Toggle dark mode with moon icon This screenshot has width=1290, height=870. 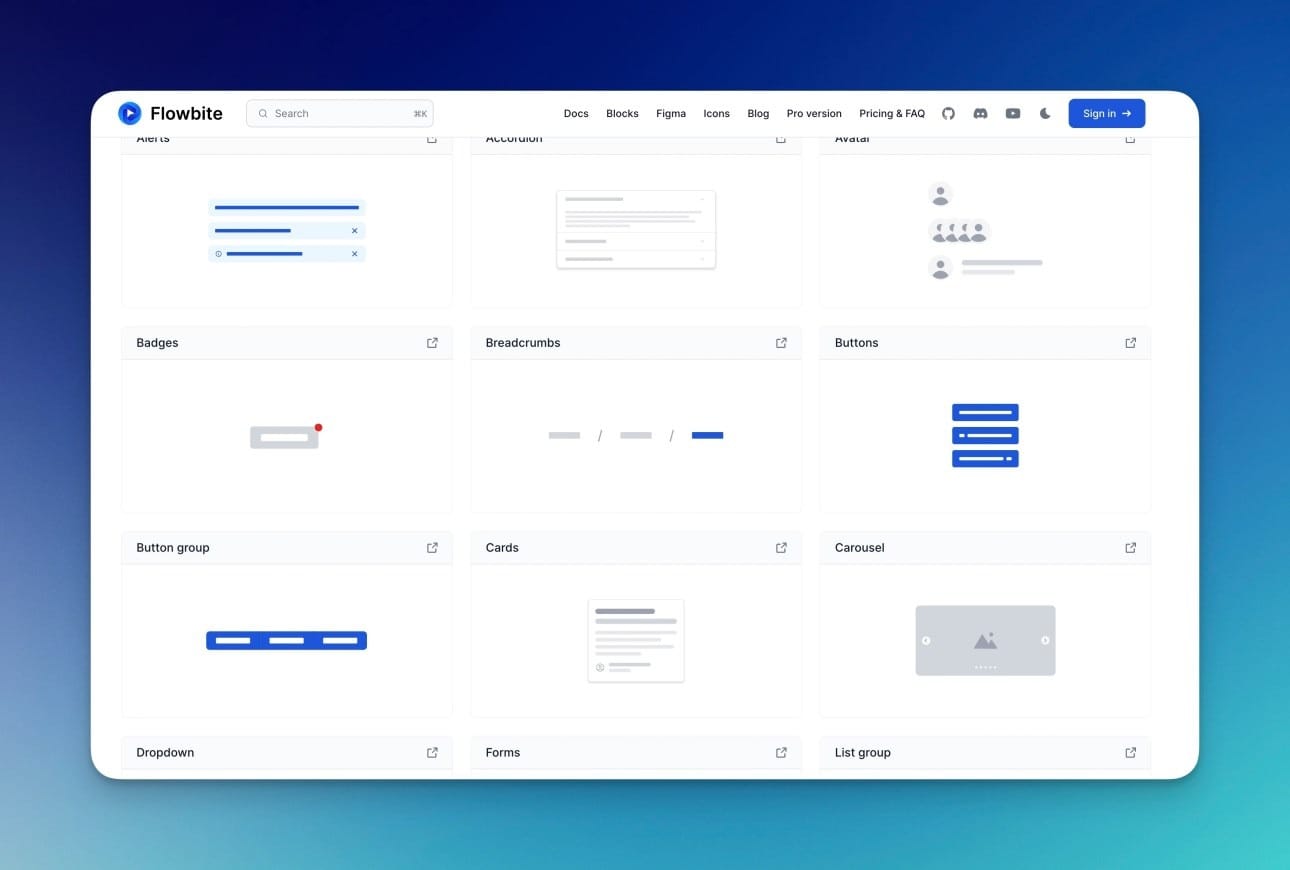pos(1045,114)
